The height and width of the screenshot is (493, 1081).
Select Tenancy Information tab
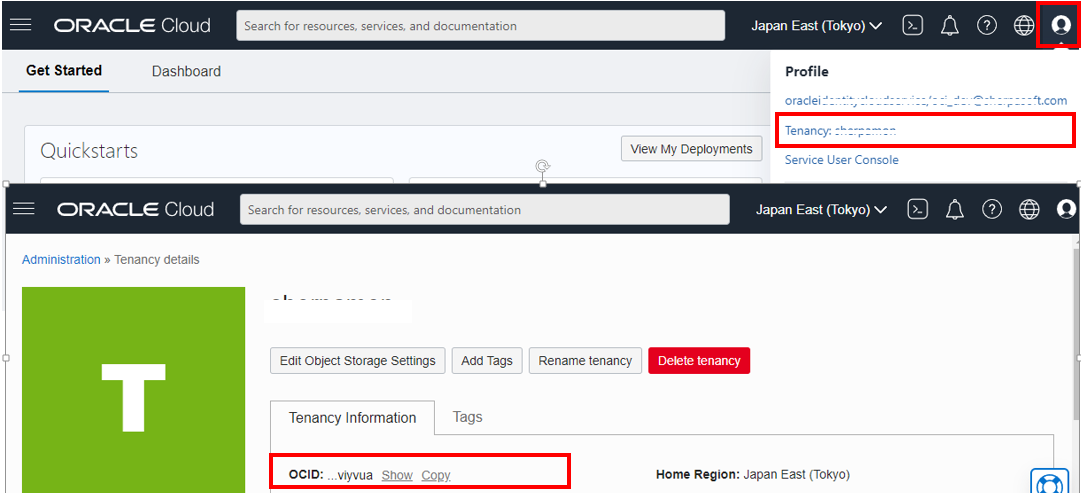352,418
